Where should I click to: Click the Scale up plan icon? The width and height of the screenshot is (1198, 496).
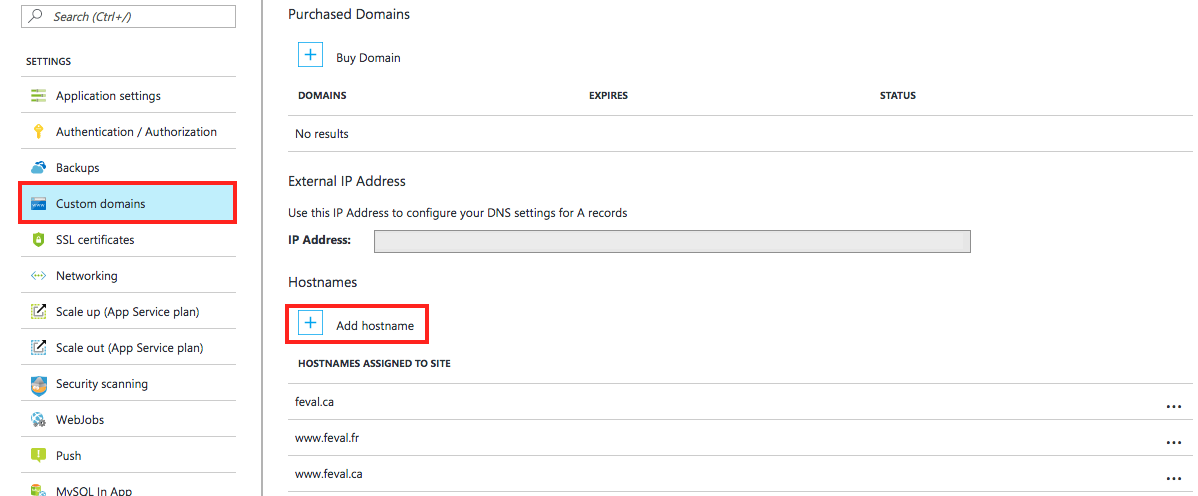point(39,311)
